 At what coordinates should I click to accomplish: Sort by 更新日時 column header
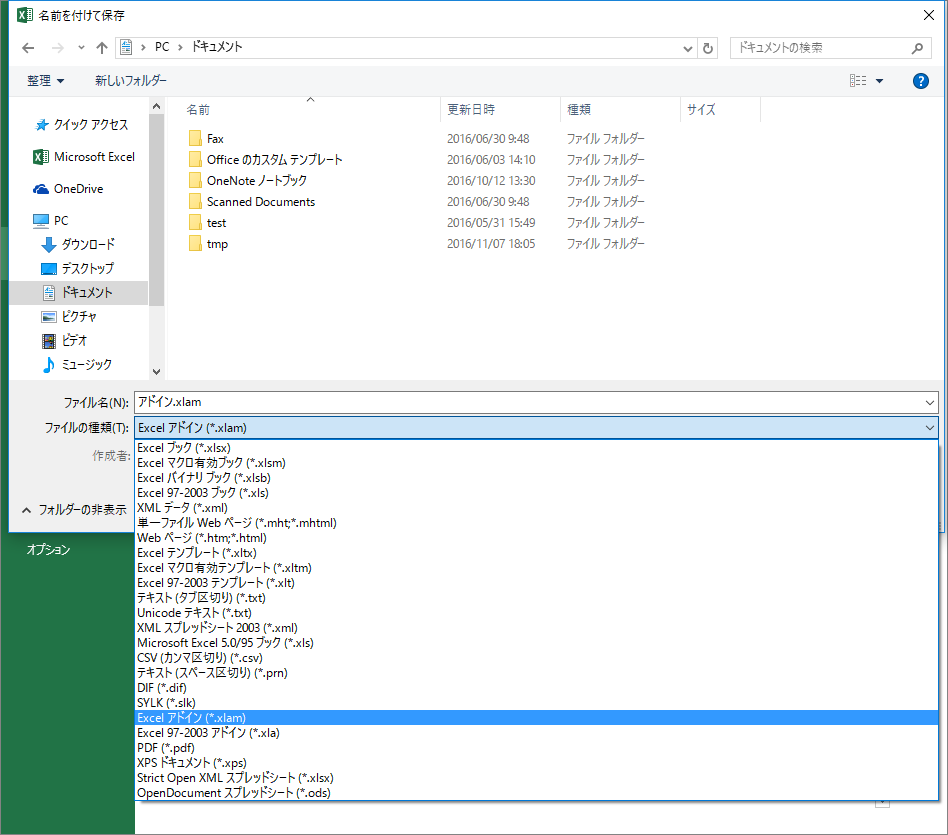pos(470,109)
